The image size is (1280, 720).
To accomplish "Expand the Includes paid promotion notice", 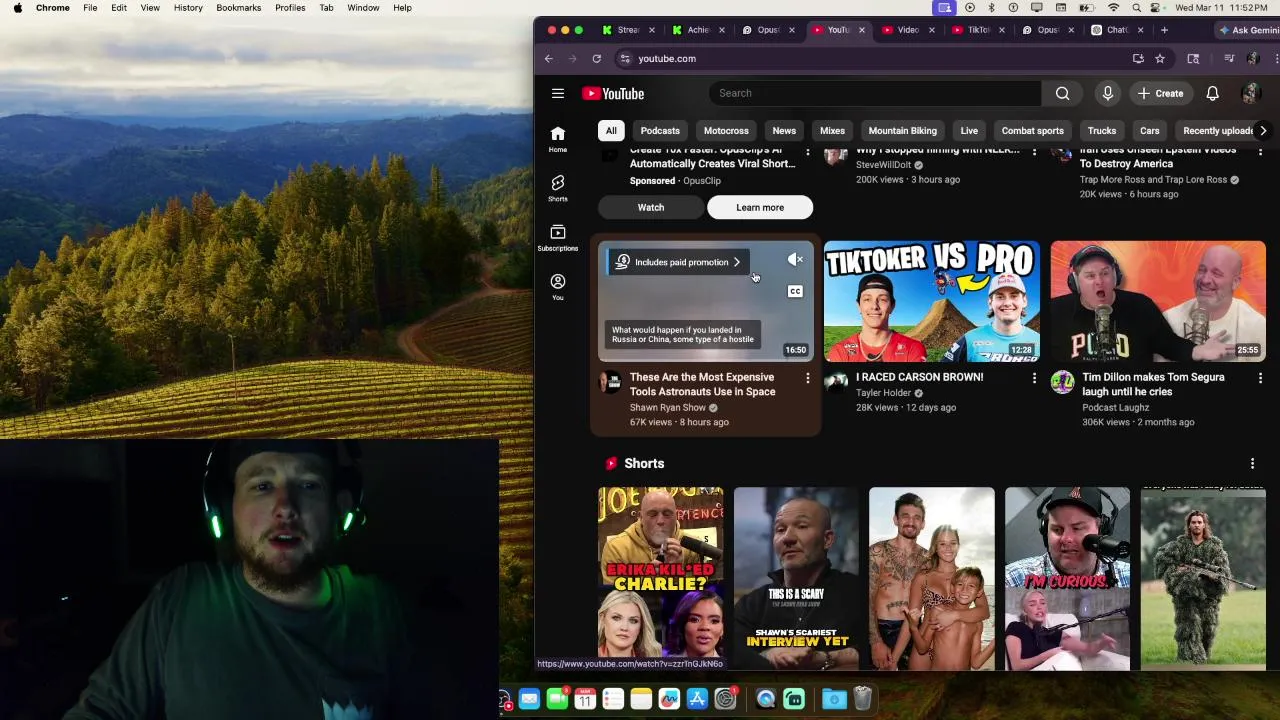I will (678, 262).
